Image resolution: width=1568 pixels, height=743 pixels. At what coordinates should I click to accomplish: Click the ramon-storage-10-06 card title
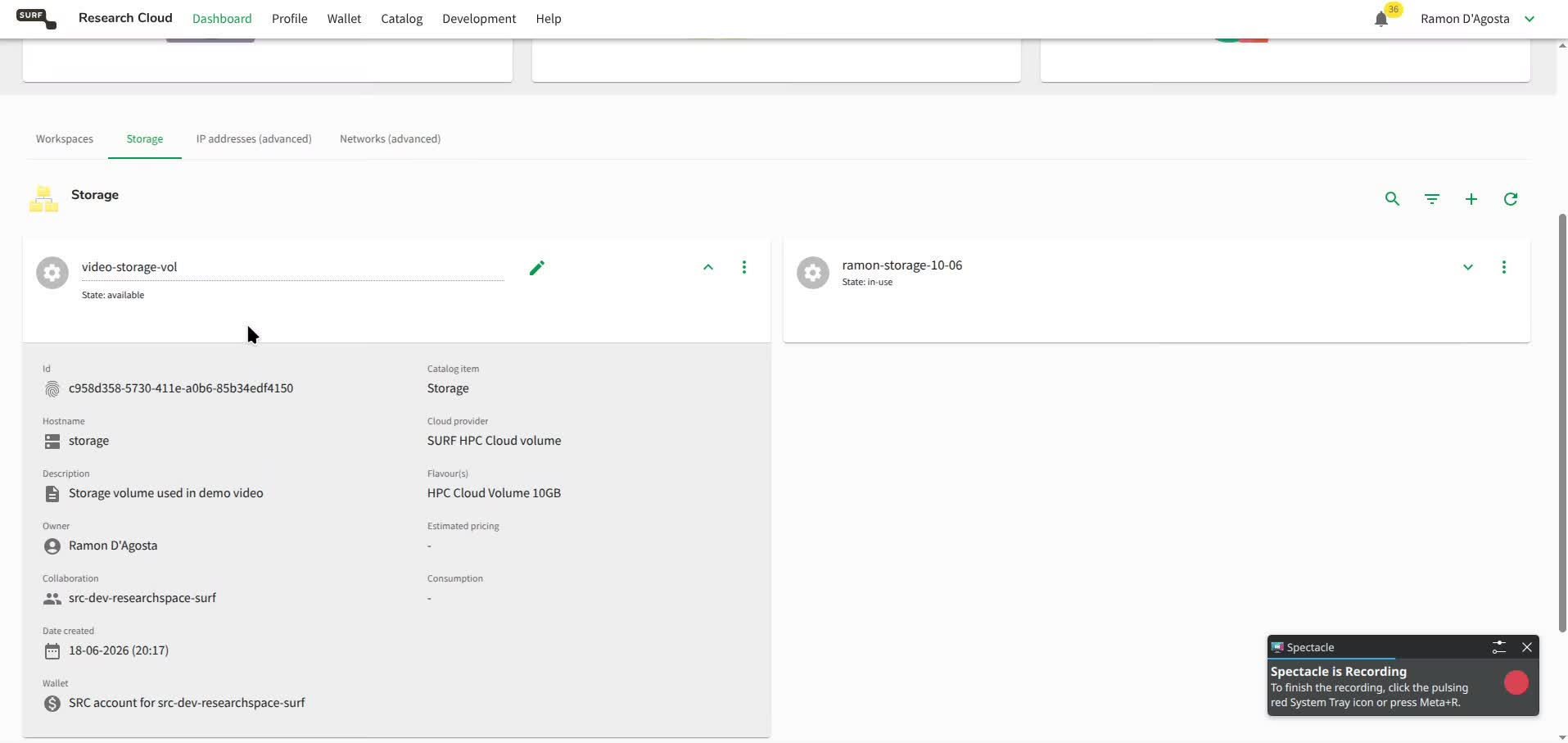[902, 265]
